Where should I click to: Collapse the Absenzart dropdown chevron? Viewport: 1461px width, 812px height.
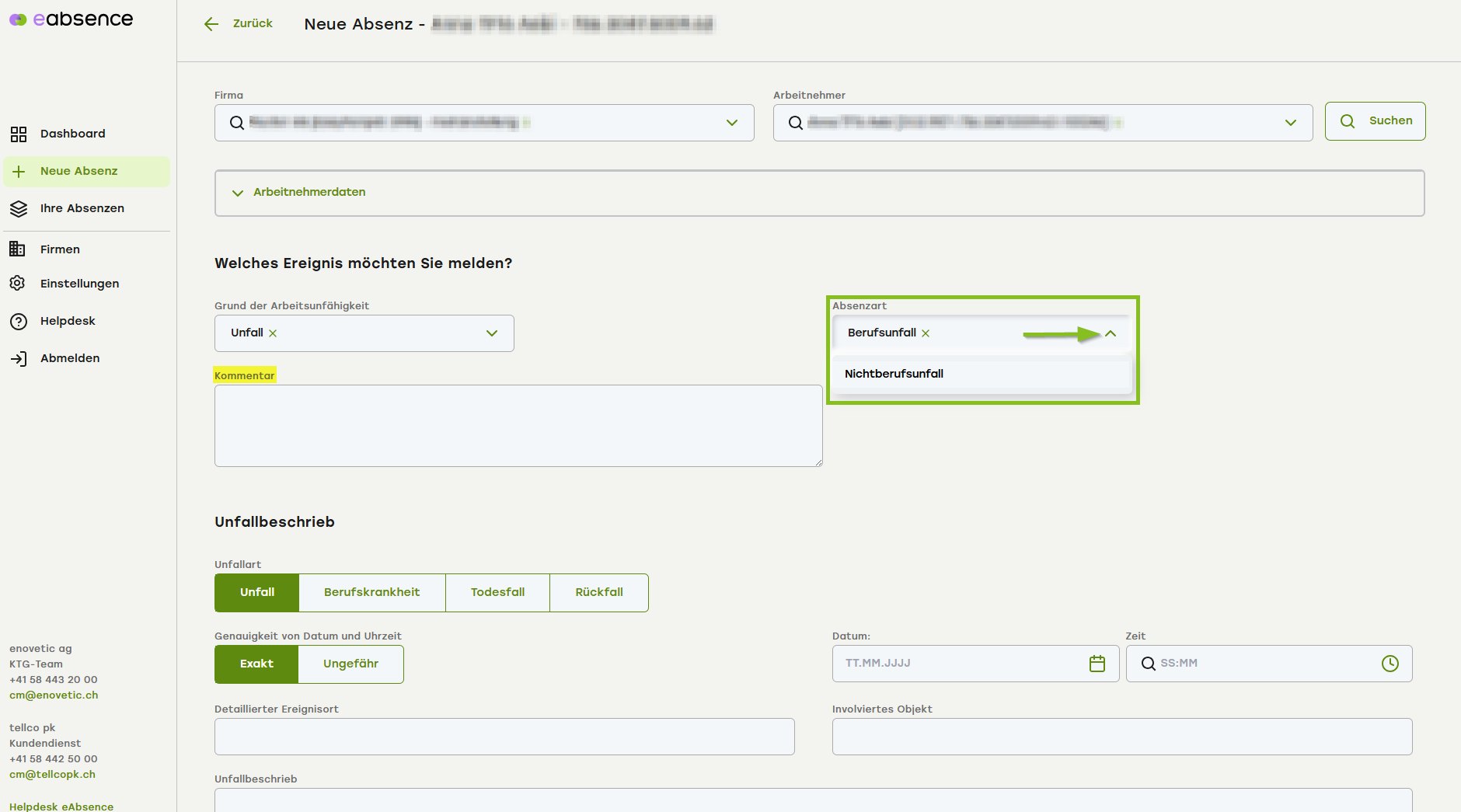pos(1111,333)
